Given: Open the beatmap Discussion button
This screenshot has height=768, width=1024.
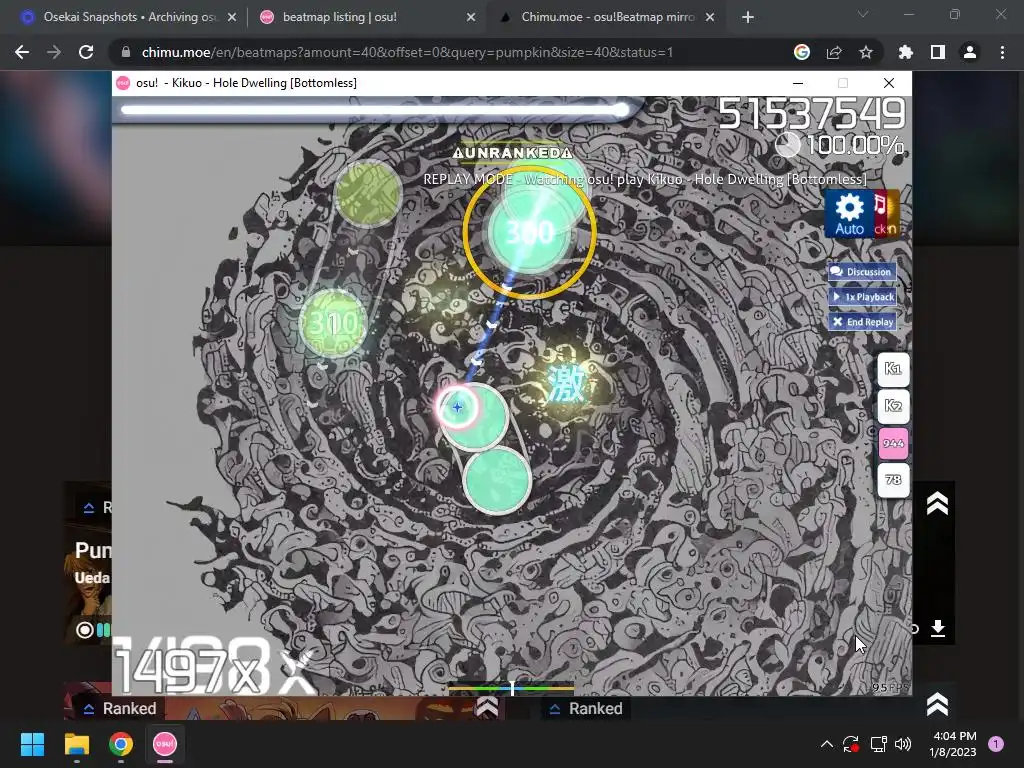Looking at the screenshot, I should coord(862,272).
